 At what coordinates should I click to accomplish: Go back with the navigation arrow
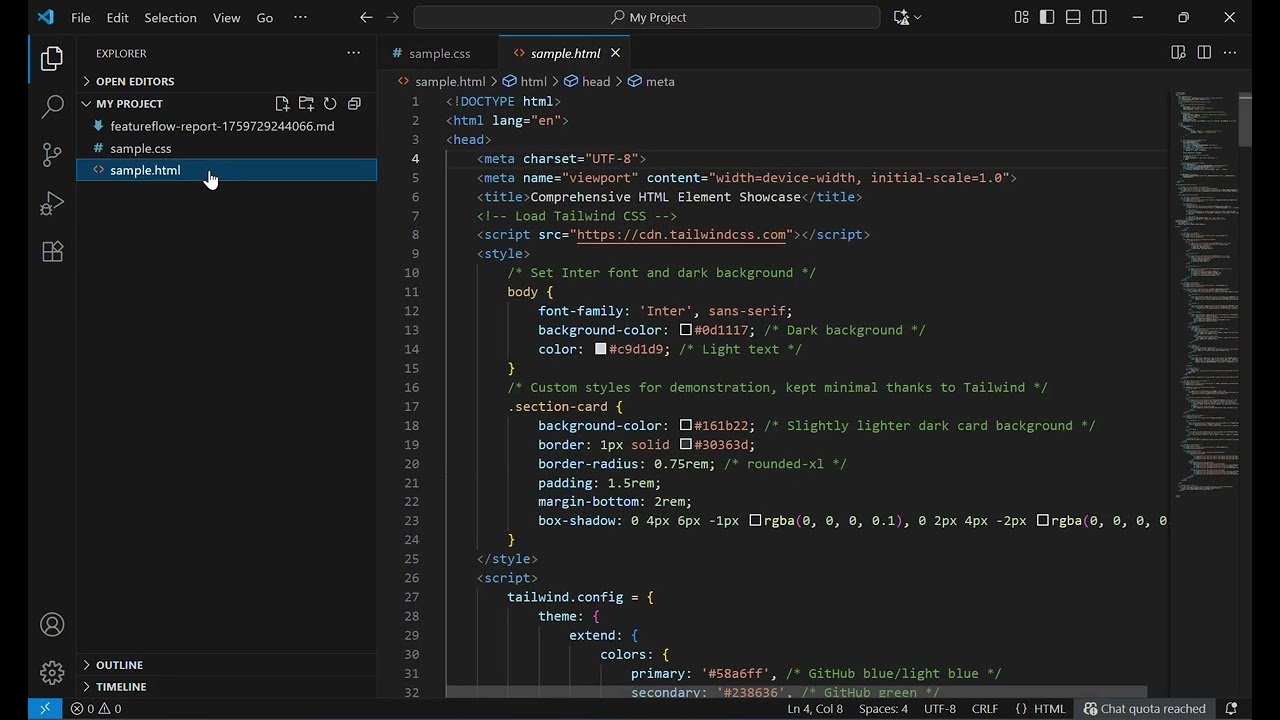point(366,17)
